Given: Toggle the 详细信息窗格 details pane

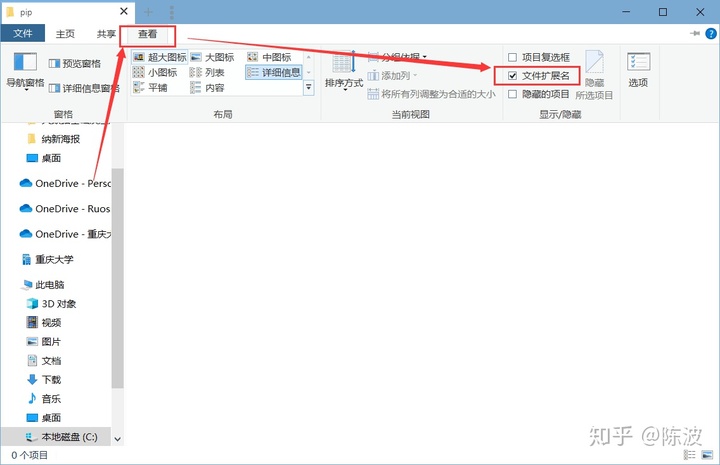Looking at the screenshot, I should click(84, 88).
